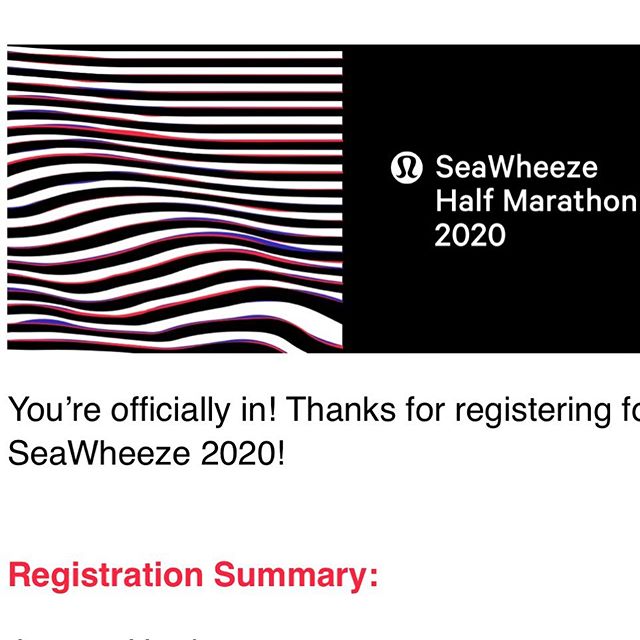Image resolution: width=640 pixels, height=640 pixels.
Task: Click the Half Marathon text in the banner
Action: click(536, 200)
